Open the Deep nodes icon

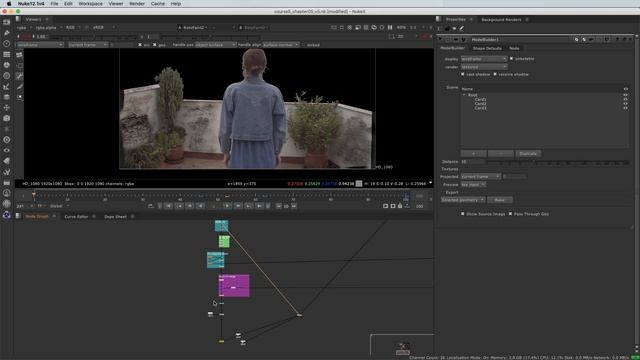(7, 129)
